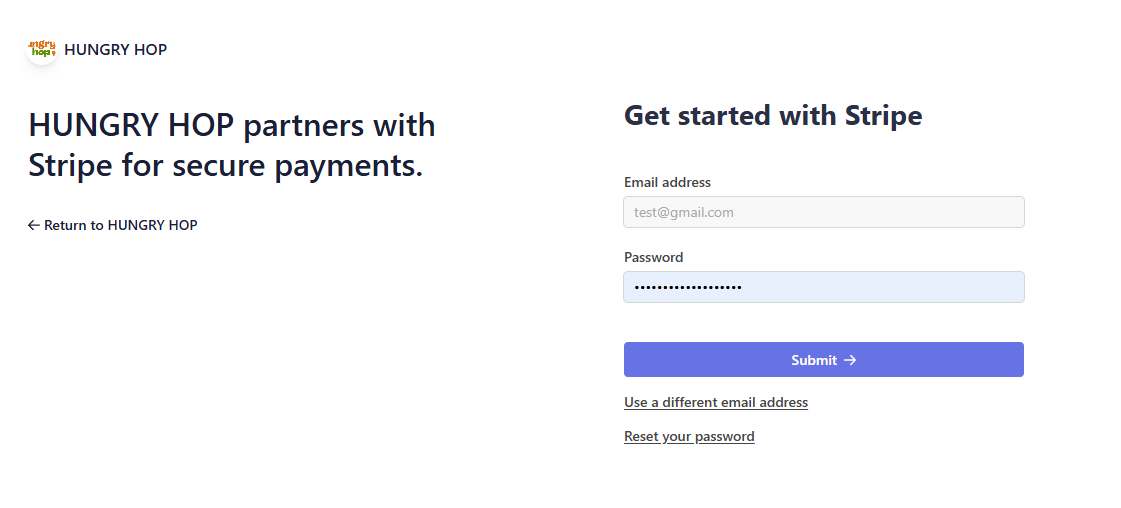The width and height of the screenshot is (1121, 508).
Task: Click the test@gmail.com email text
Action: tap(684, 213)
